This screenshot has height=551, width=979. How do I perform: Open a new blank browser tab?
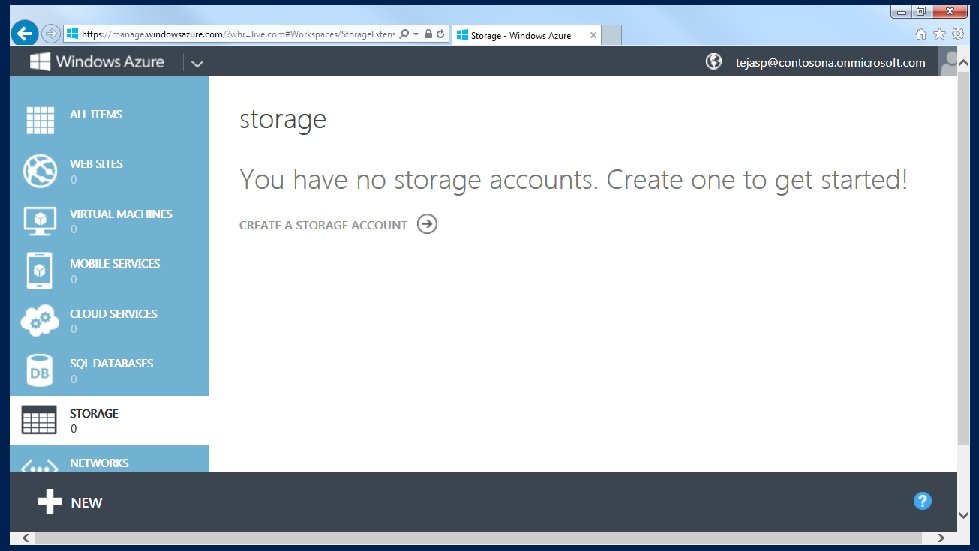(612, 36)
